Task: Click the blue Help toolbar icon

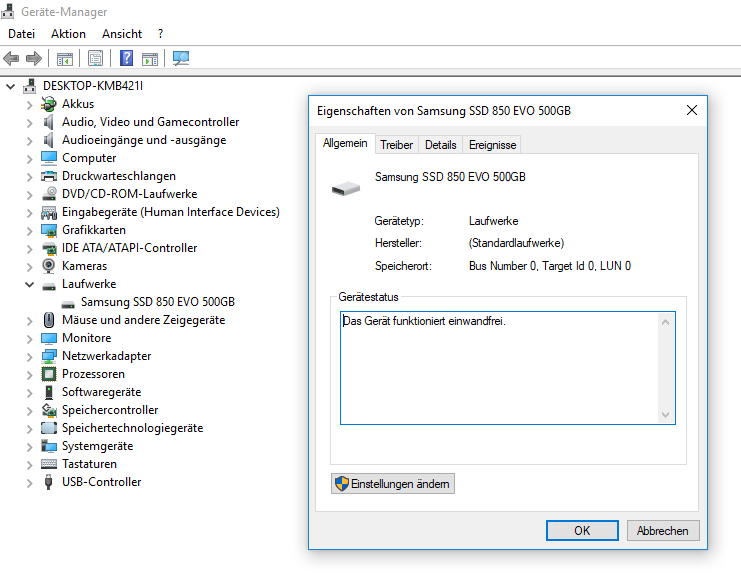Action: [x=126, y=58]
